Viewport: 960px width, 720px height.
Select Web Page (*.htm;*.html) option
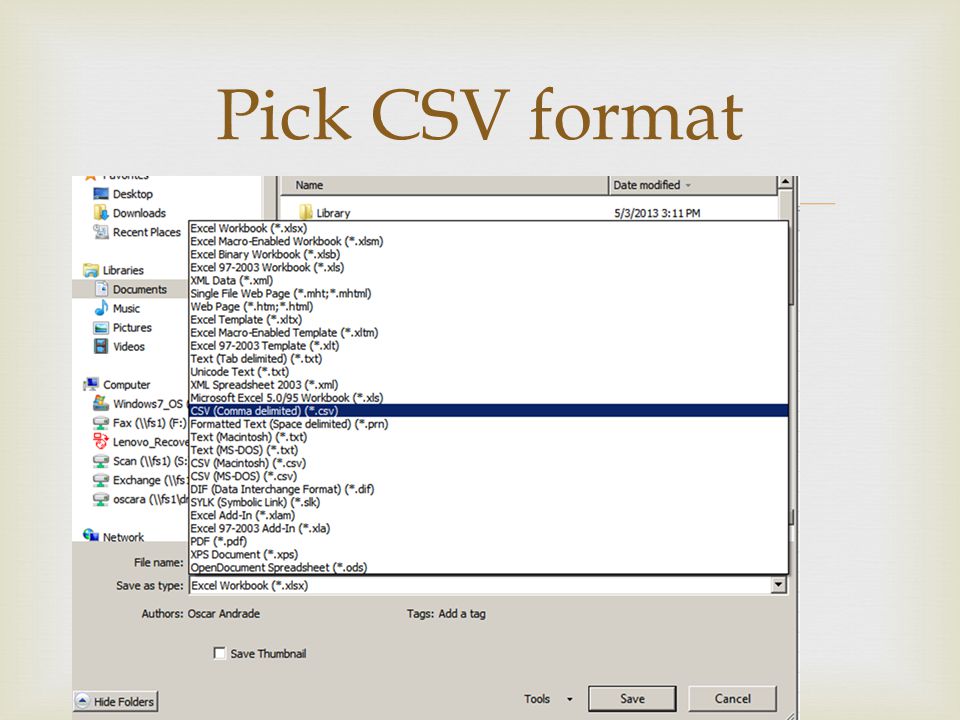pyautogui.click(x=488, y=306)
